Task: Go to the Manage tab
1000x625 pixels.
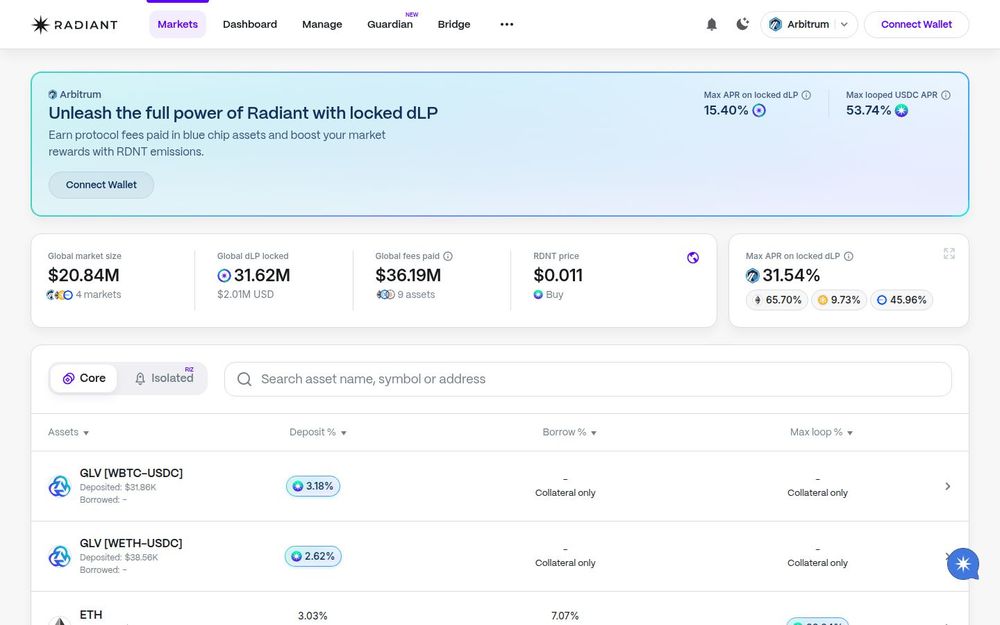Action: point(322,24)
